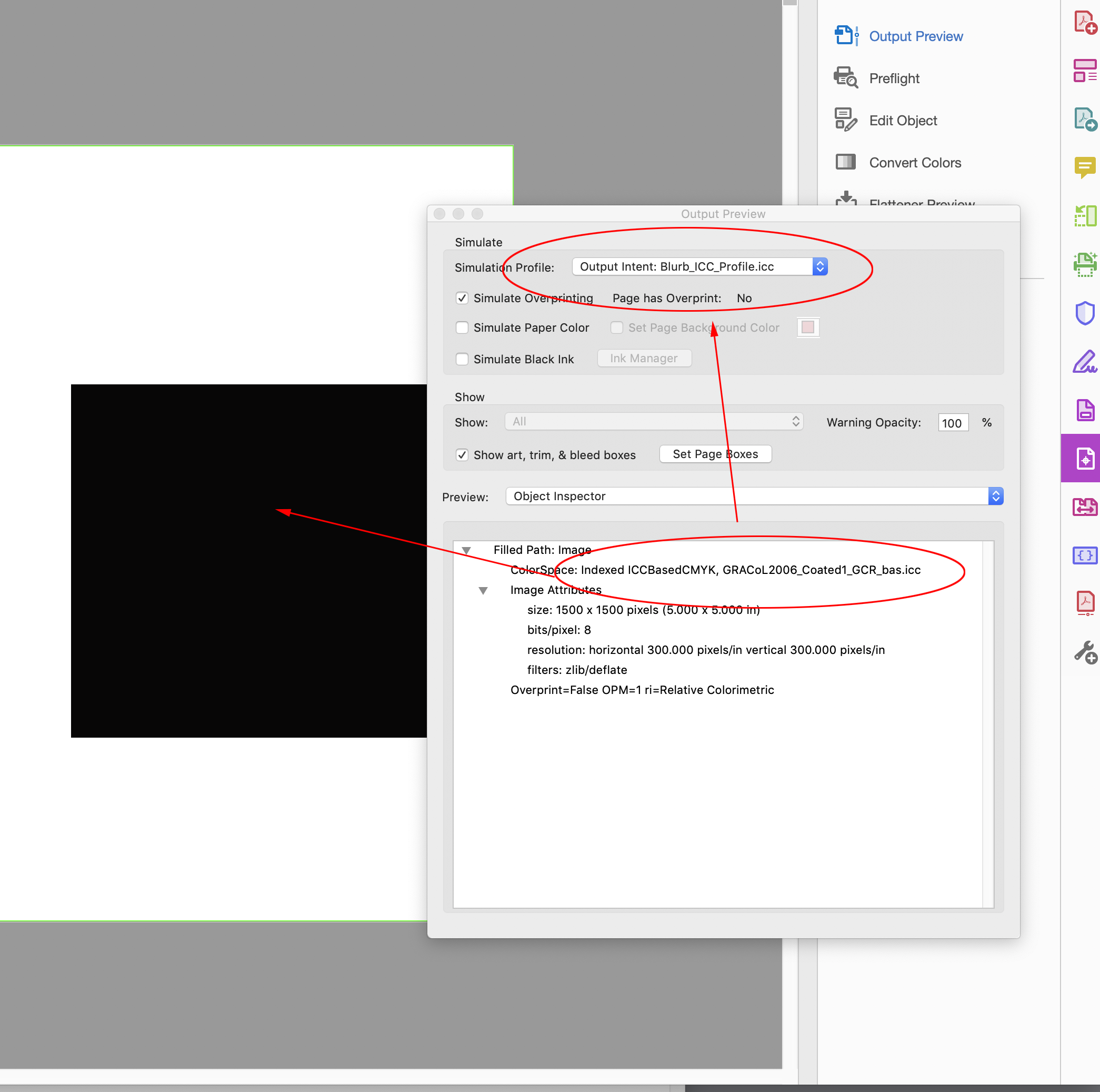This screenshot has width=1100, height=1092.
Task: Enable Simulate Paper Color
Action: (x=462, y=327)
